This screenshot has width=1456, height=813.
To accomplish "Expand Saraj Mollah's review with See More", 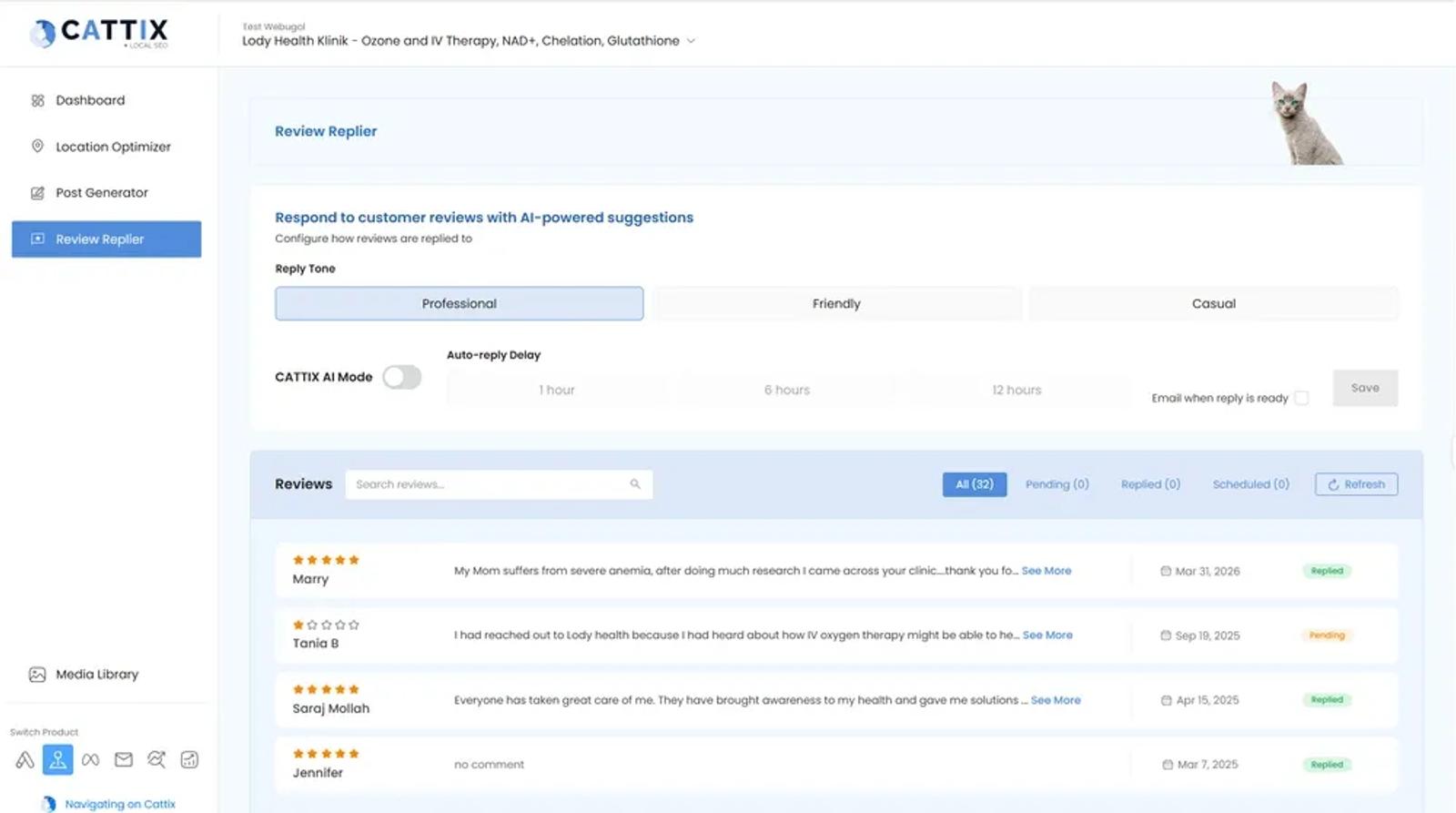I will (1056, 700).
